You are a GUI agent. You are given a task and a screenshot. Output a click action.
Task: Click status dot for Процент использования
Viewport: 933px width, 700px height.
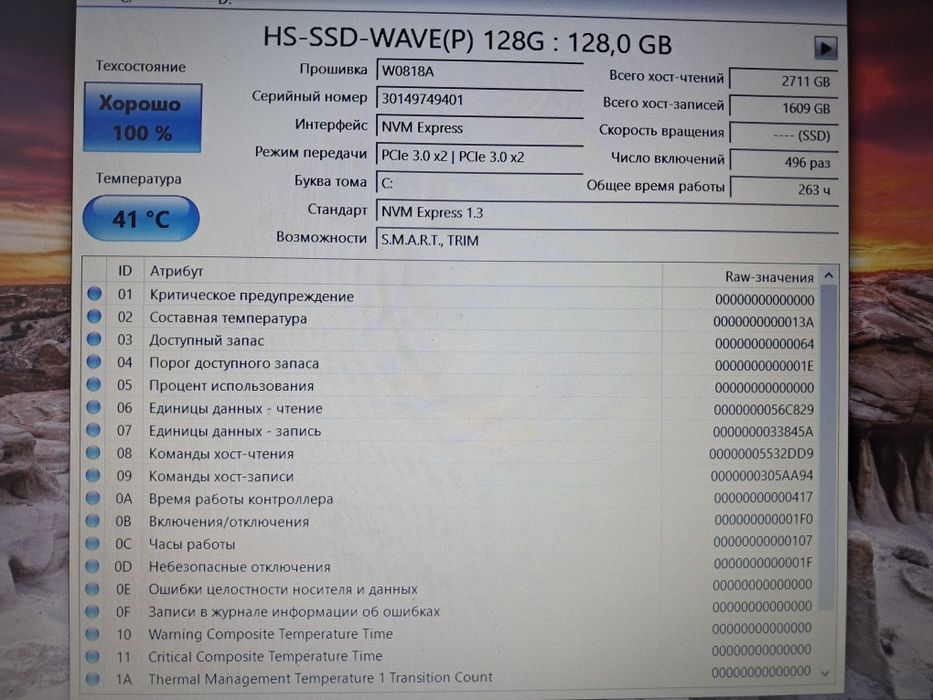[x=93, y=384]
